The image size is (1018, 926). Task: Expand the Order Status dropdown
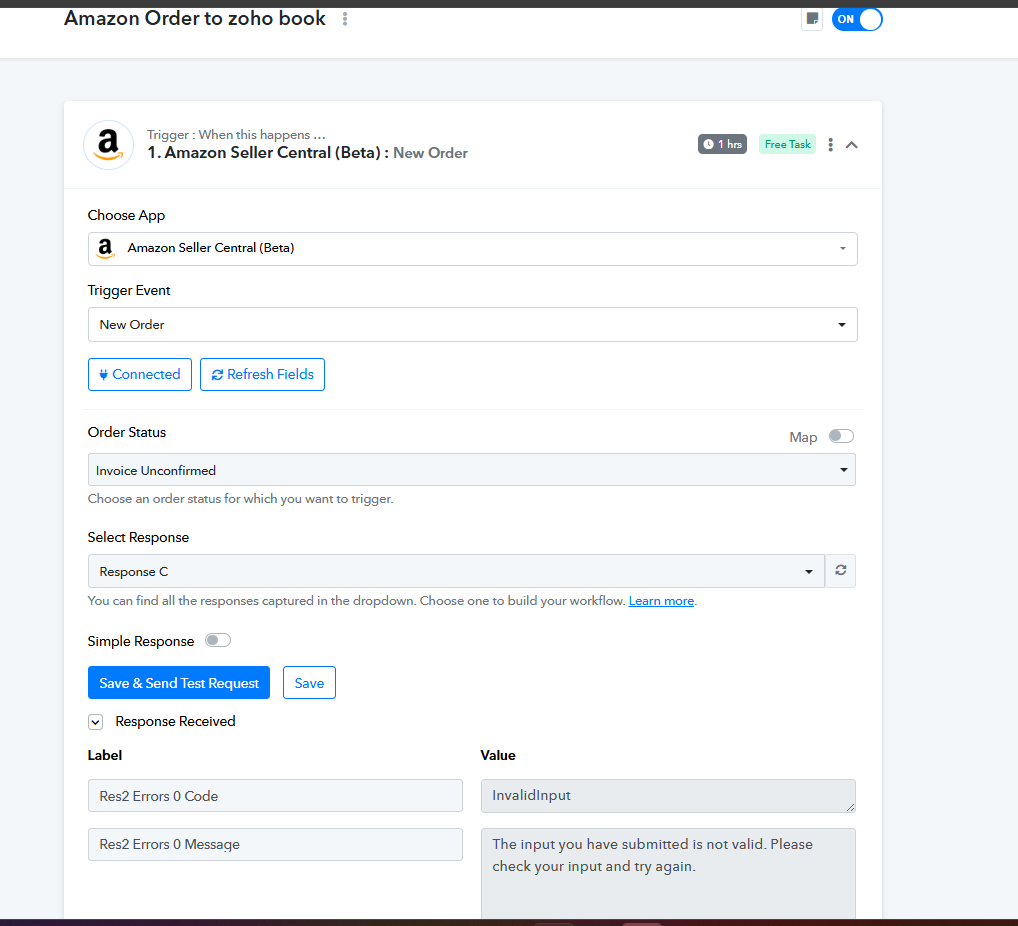472,470
